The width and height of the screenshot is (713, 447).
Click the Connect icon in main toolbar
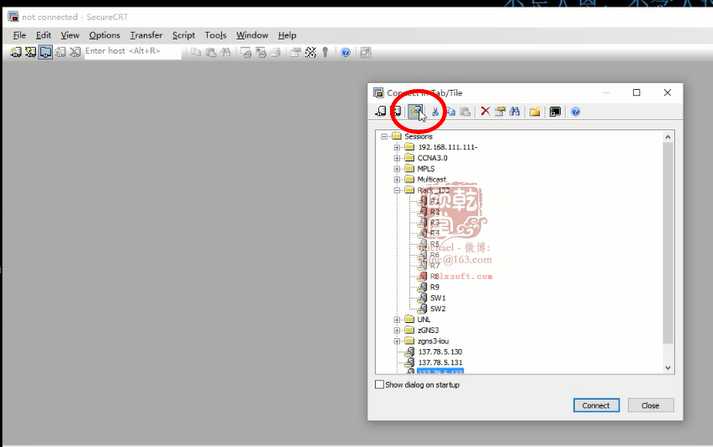16,52
